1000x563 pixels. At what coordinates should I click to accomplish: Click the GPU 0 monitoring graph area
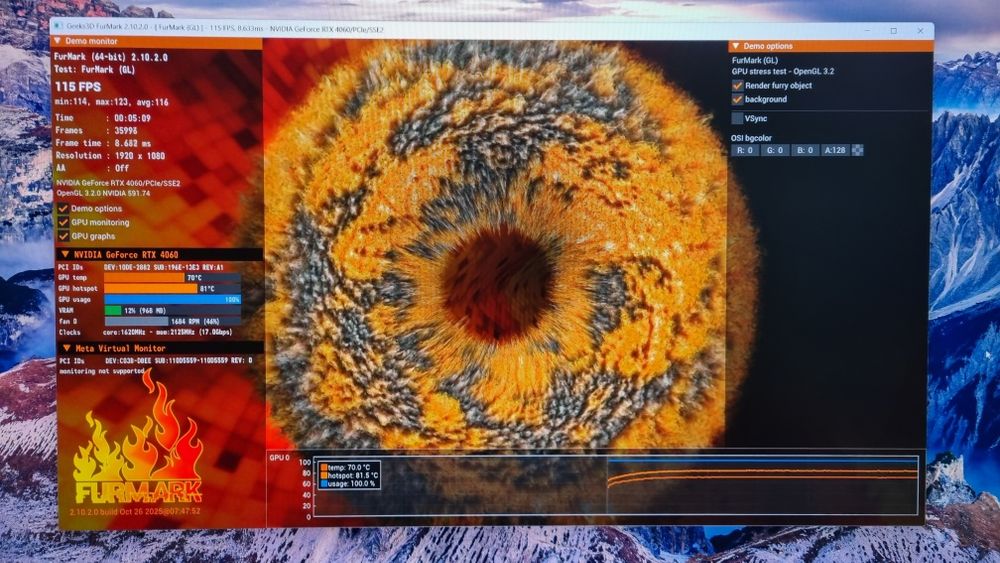coord(615,485)
